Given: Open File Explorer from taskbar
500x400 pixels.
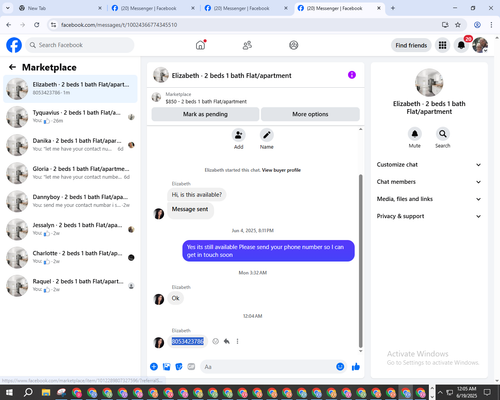Looking at the screenshot, I should coord(46,392).
